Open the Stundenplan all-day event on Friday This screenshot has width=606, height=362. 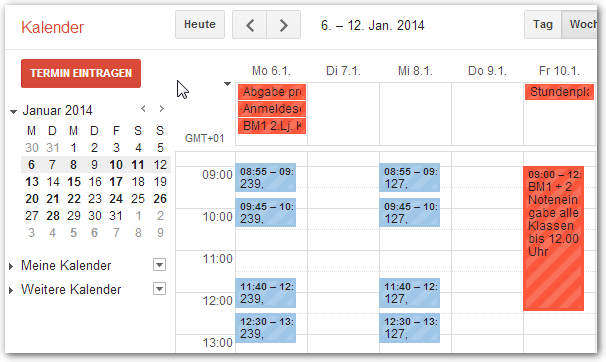tap(559, 92)
